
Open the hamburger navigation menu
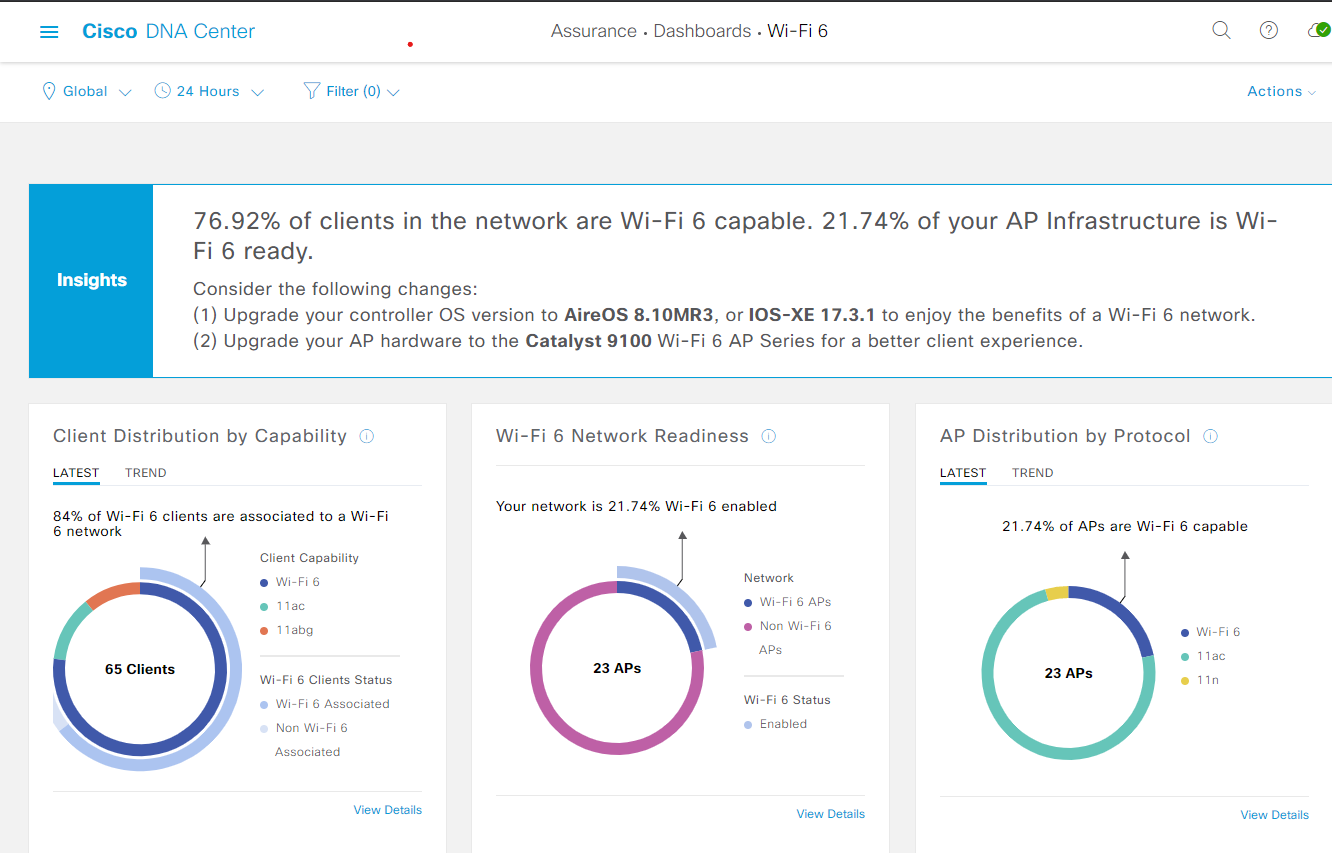pos(49,32)
